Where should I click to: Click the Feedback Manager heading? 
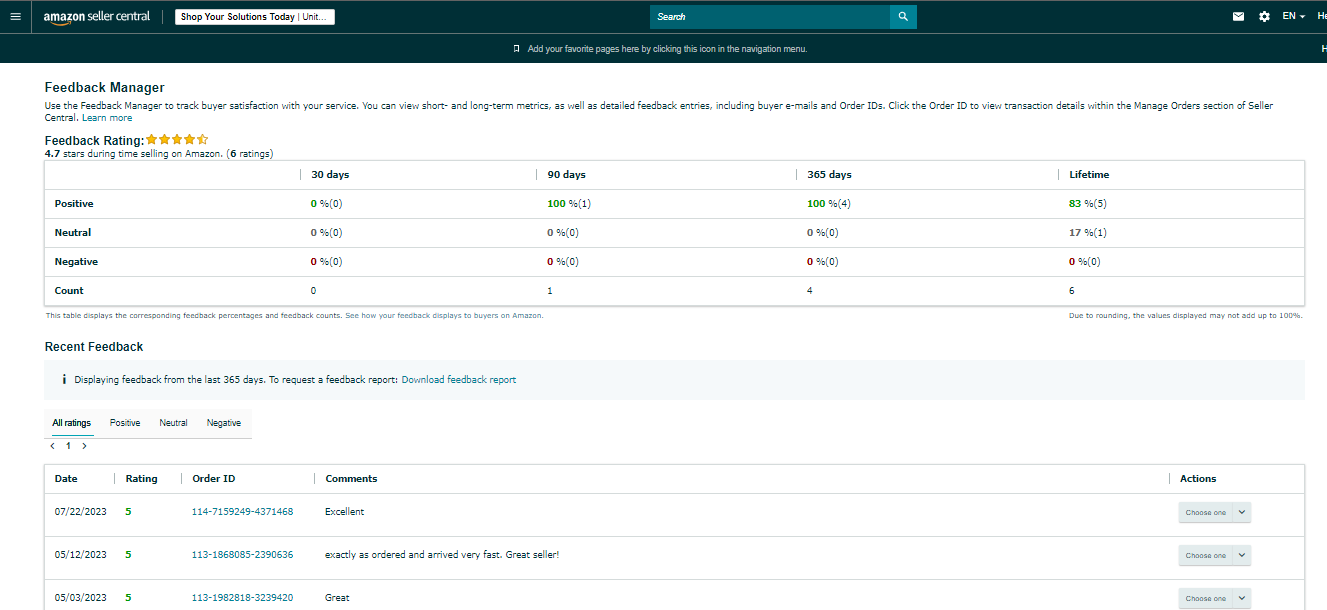[x=105, y=88]
